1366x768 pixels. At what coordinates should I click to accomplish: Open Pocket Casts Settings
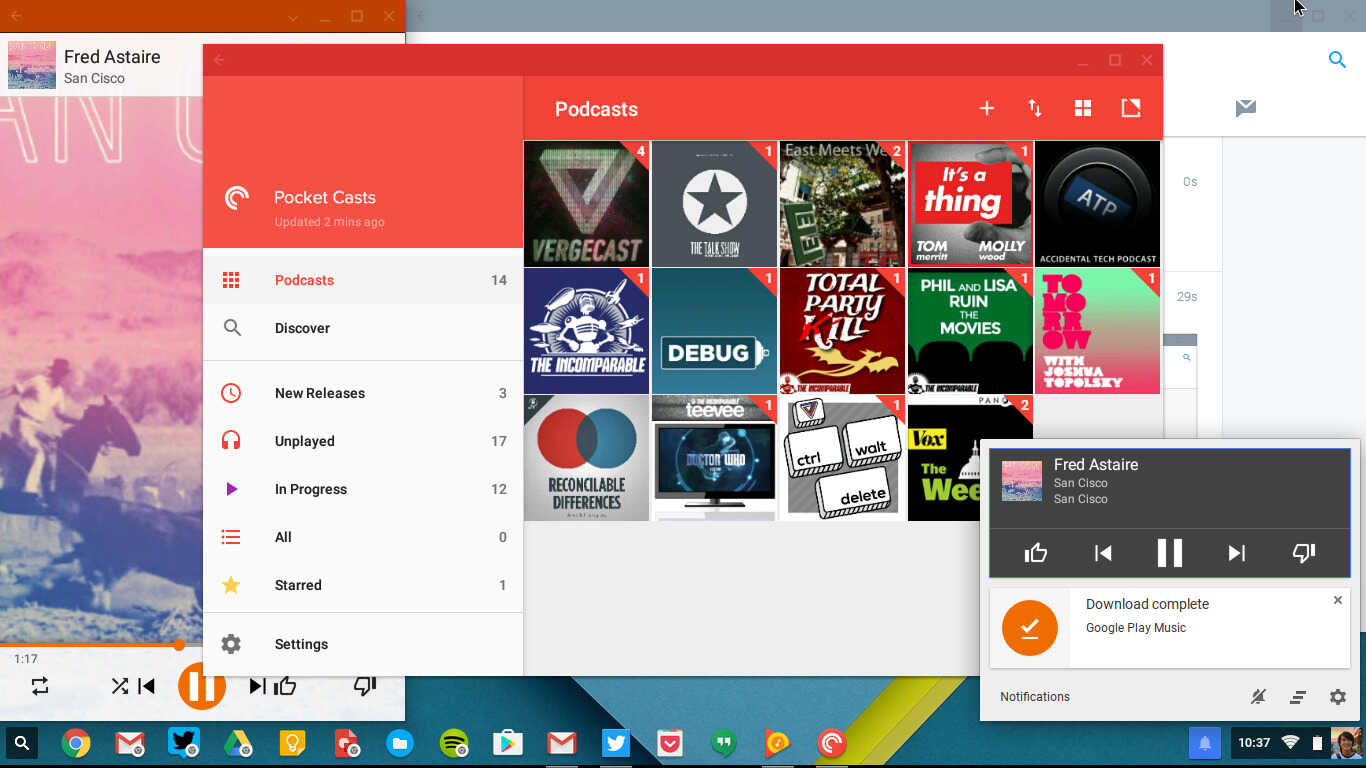301,644
